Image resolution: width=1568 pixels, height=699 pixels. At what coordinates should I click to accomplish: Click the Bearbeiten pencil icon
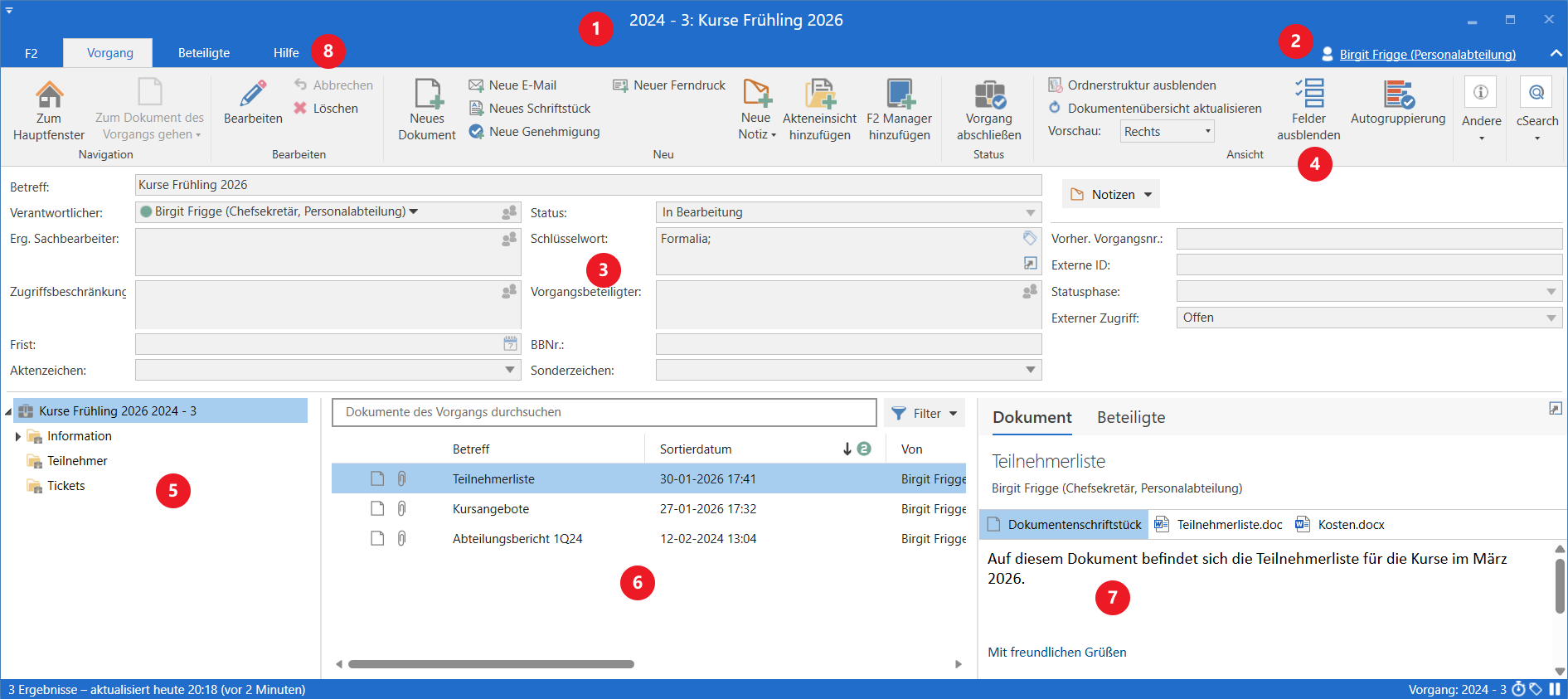tap(253, 94)
